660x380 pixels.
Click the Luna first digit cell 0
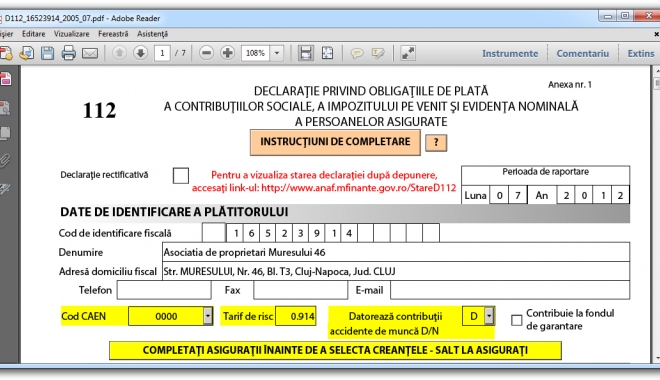click(499, 195)
